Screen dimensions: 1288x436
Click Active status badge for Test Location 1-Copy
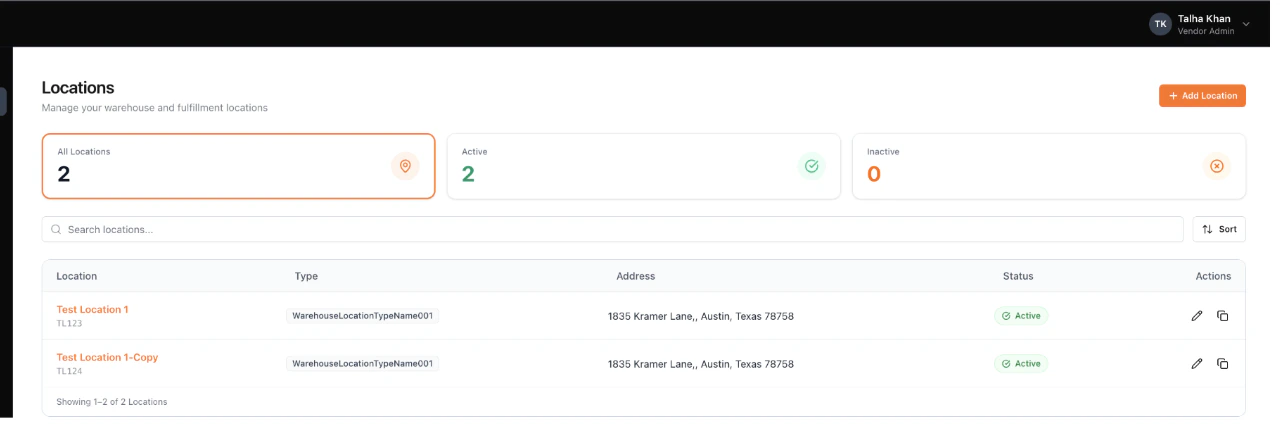(x=1021, y=364)
